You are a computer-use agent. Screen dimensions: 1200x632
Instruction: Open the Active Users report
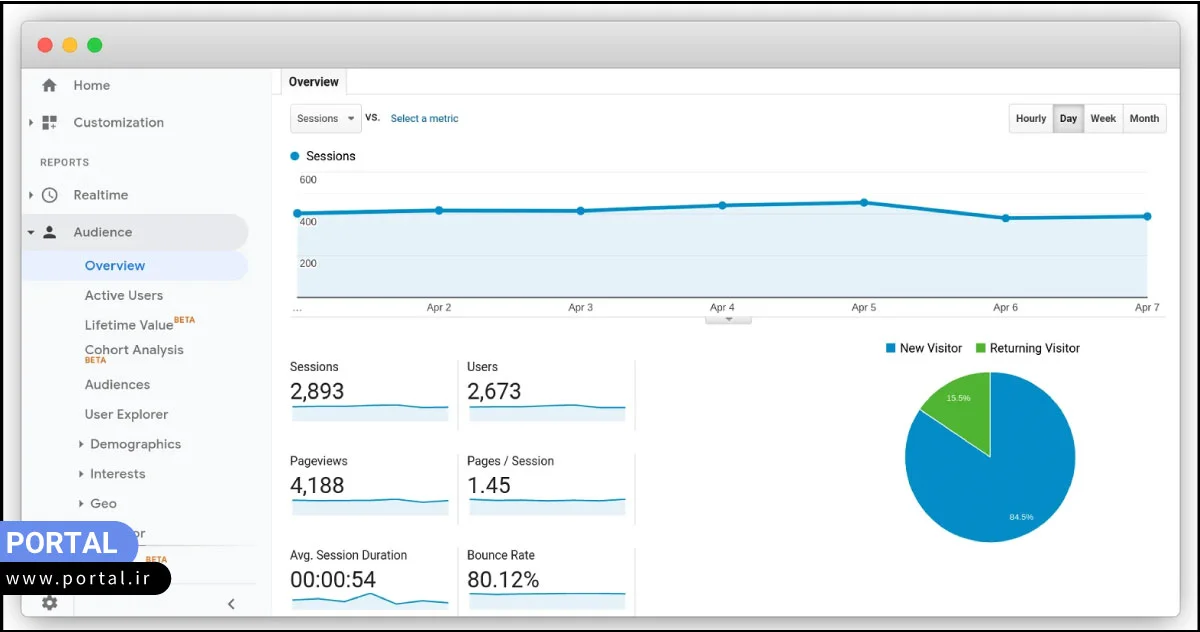[x=123, y=295]
